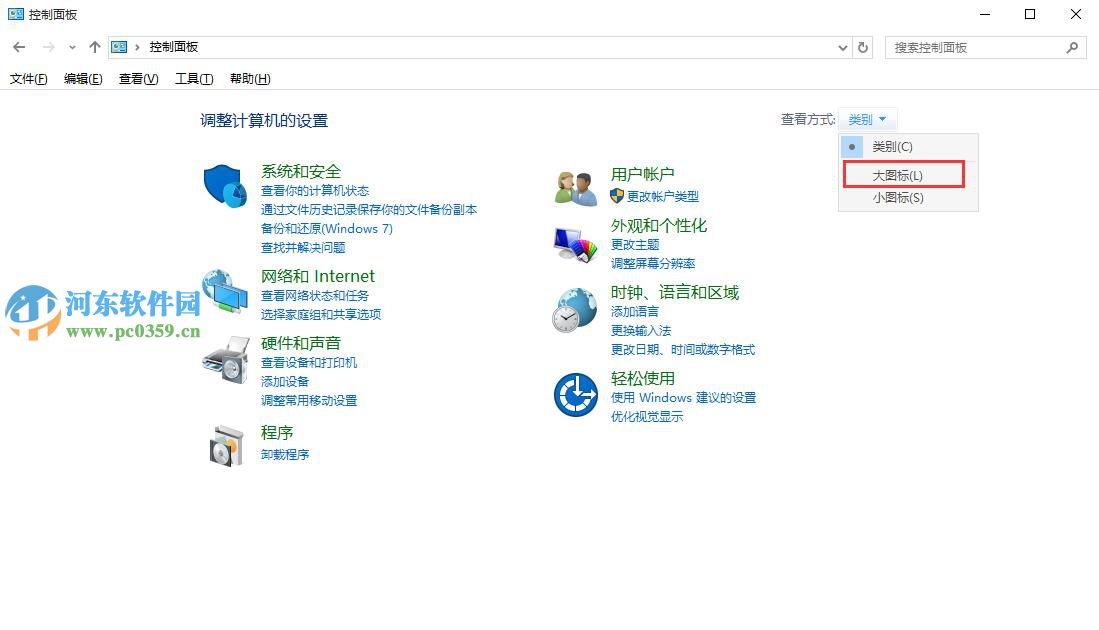Open the 工具(T) menu
This screenshot has height=630, width=1099.
pos(193,79)
